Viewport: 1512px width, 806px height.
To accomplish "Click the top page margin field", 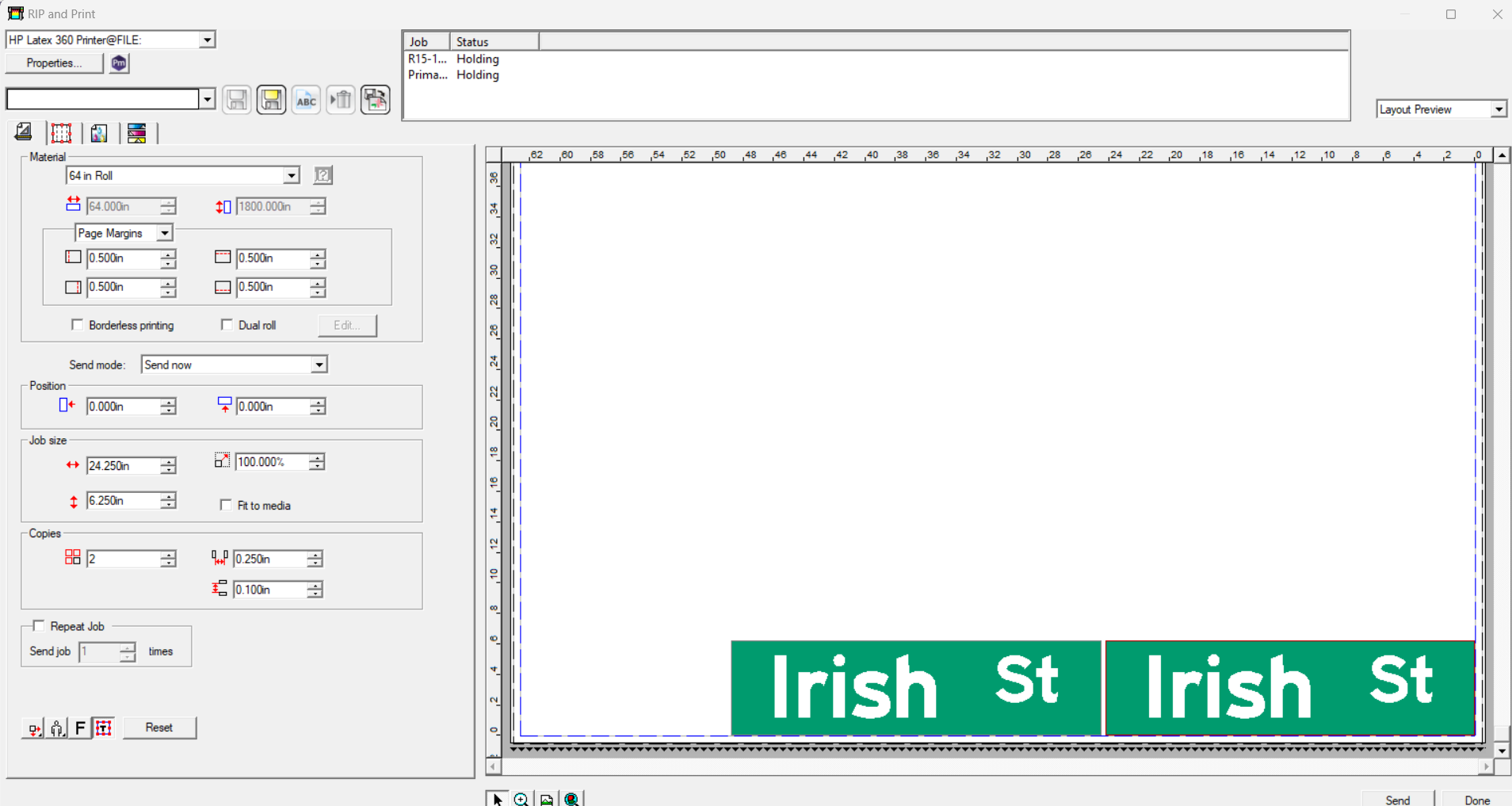I will click(x=273, y=258).
